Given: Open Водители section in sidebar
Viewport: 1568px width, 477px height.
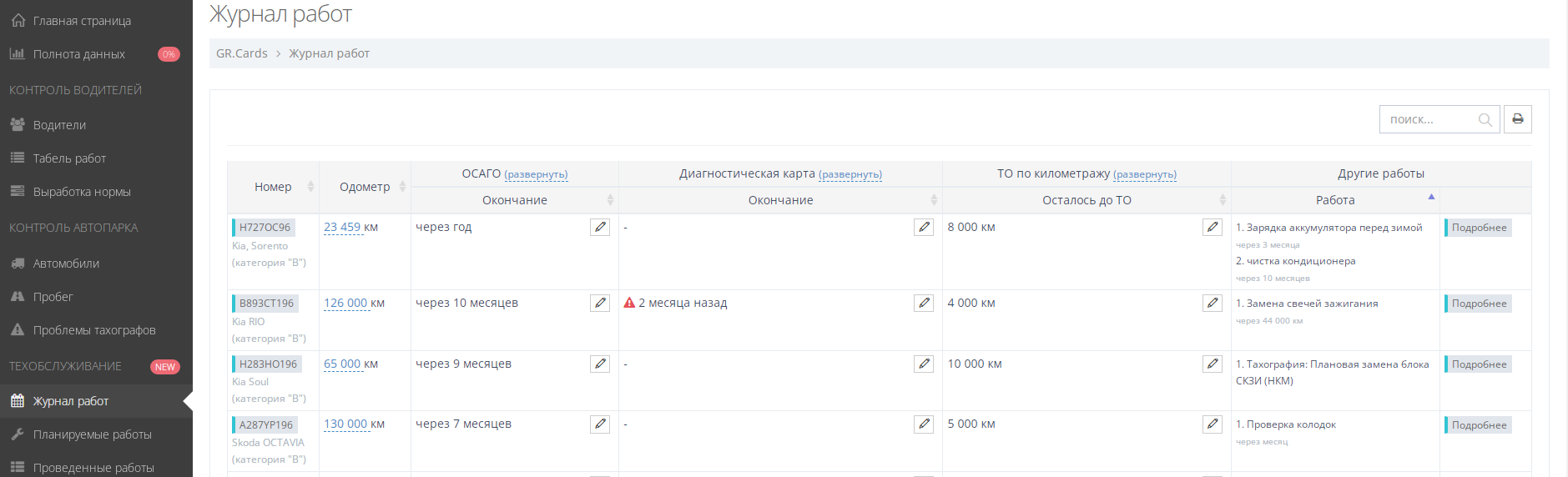Looking at the screenshot, I should (x=59, y=125).
